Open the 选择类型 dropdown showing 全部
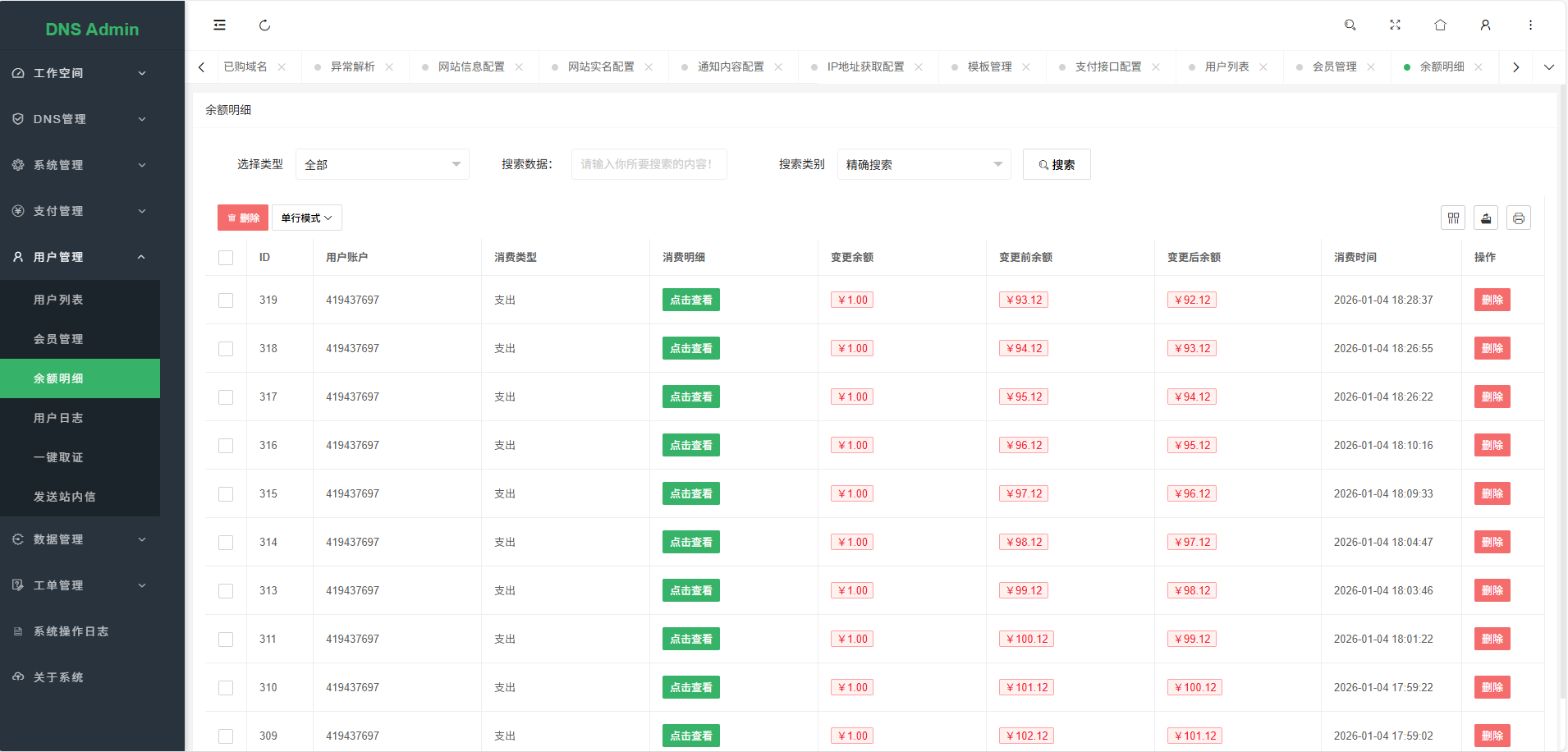 coord(382,164)
